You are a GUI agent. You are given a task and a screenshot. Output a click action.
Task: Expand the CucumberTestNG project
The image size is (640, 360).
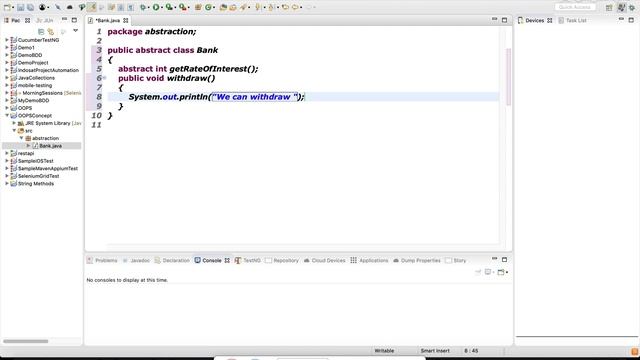click(7, 40)
